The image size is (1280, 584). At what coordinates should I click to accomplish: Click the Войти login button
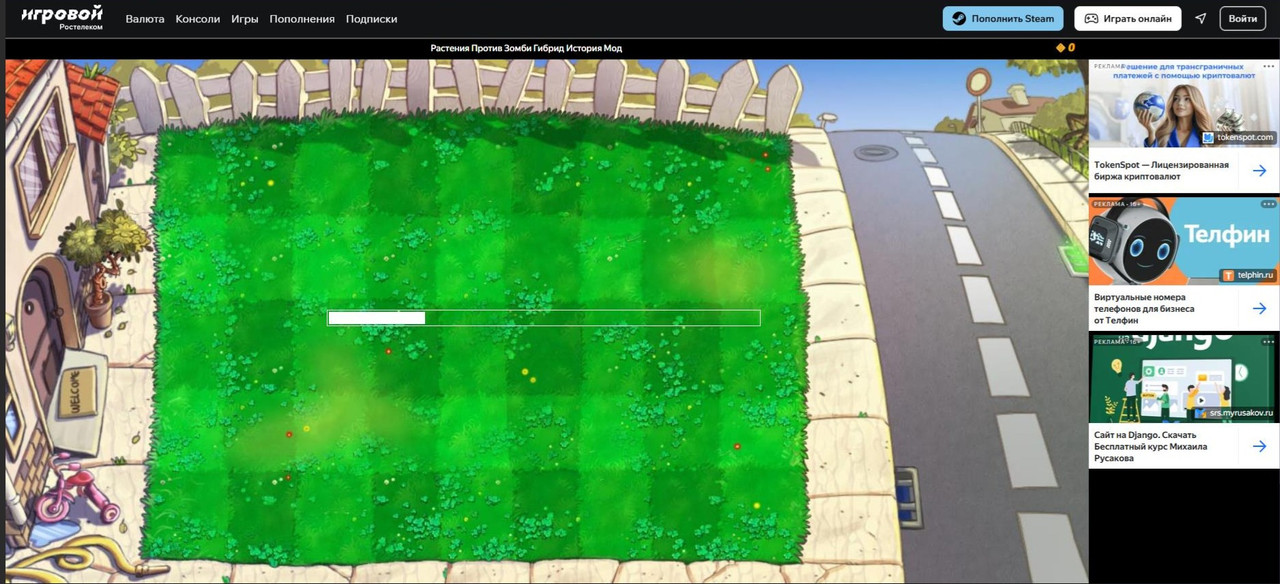point(1243,19)
